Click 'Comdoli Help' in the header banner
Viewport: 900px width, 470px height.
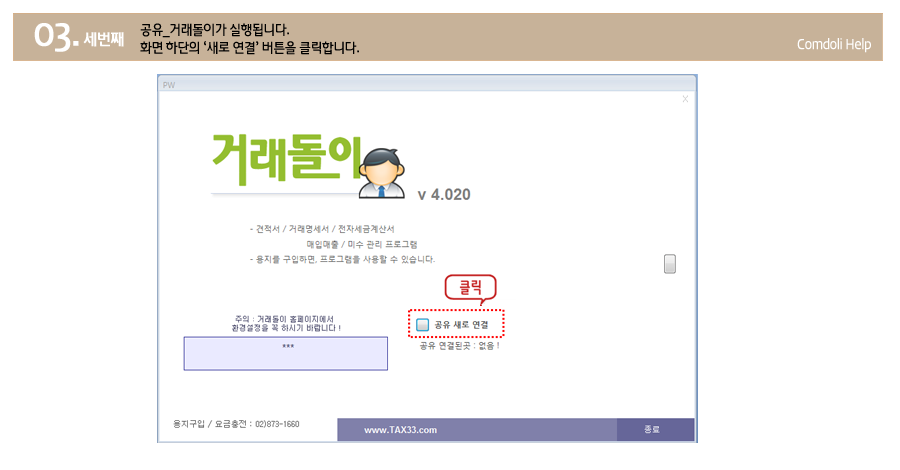[833, 44]
